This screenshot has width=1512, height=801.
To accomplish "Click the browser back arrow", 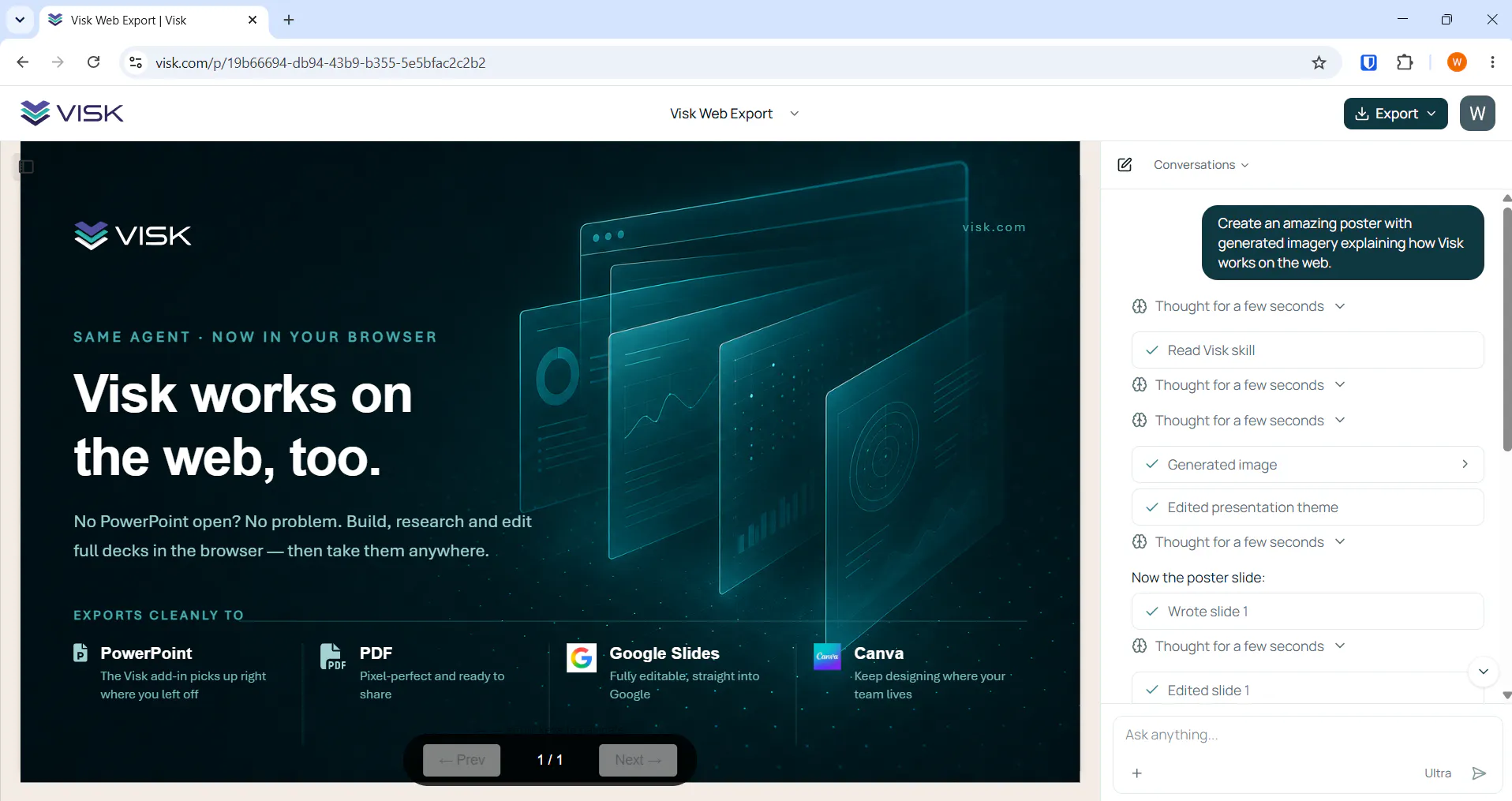I will (x=23, y=62).
